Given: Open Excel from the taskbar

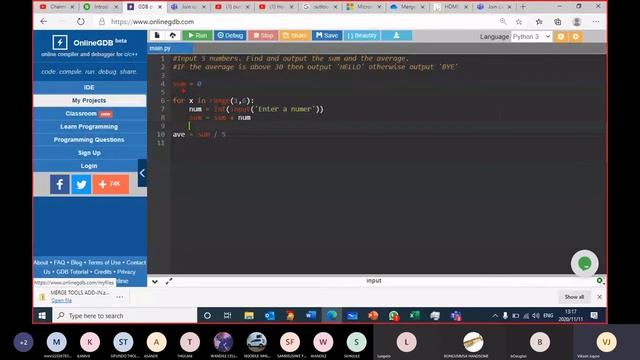Looking at the screenshot, I should (x=415, y=316).
